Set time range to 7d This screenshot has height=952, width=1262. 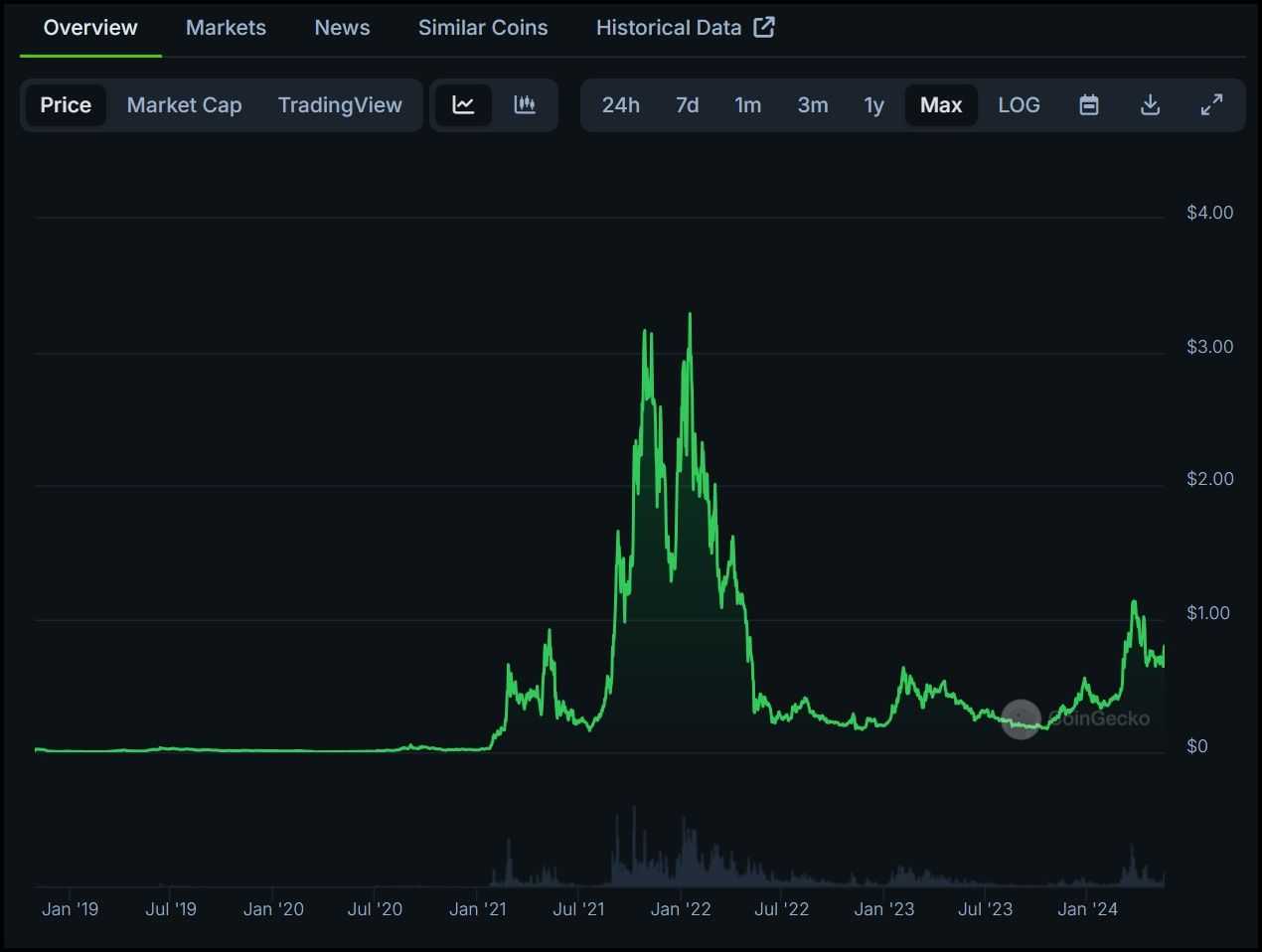[x=687, y=104]
